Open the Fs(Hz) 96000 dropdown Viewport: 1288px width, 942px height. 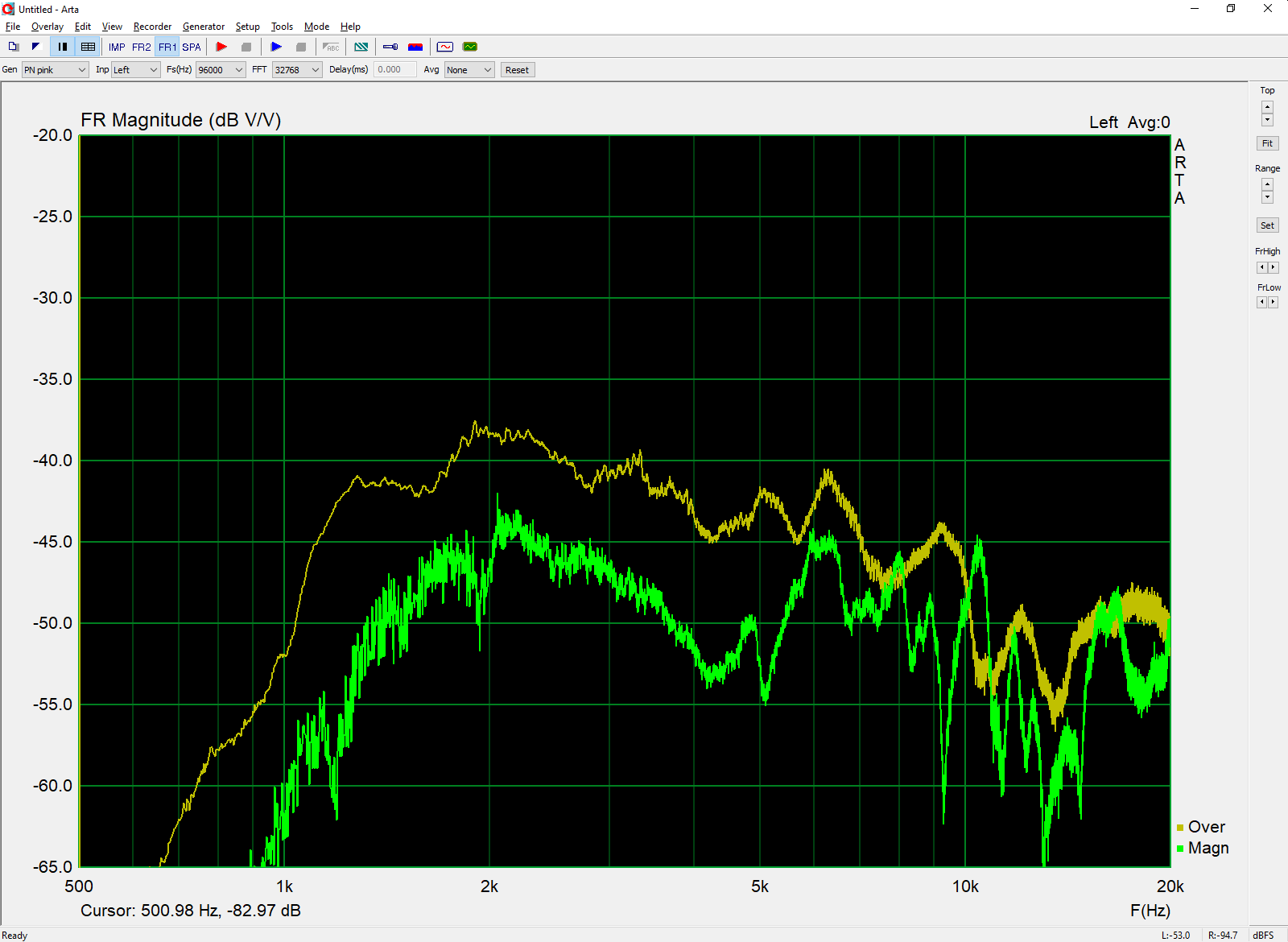[221, 70]
